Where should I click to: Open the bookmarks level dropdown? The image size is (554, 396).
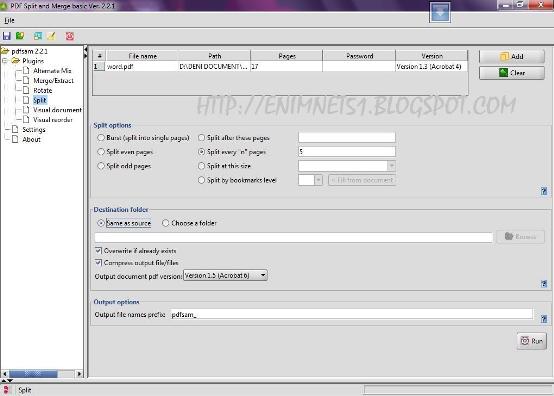[x=318, y=180]
